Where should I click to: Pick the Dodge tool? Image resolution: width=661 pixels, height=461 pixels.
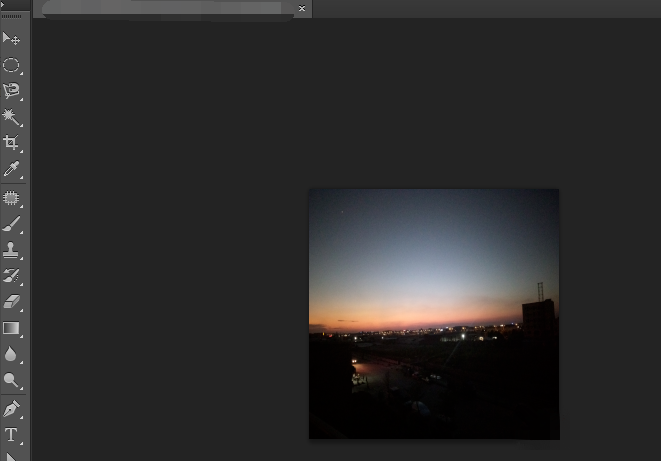point(11,380)
